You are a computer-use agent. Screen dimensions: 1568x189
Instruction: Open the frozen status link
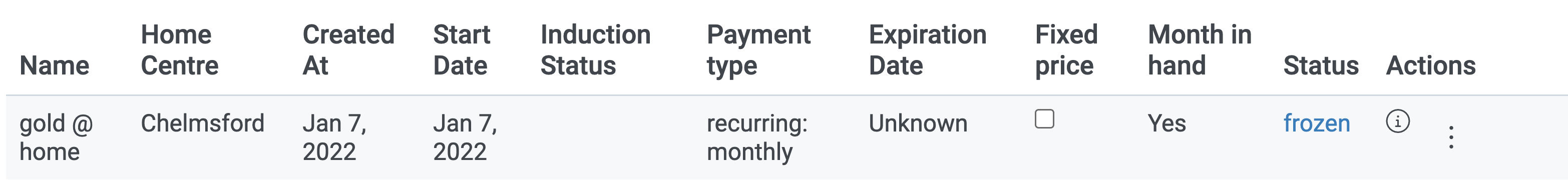(1317, 123)
